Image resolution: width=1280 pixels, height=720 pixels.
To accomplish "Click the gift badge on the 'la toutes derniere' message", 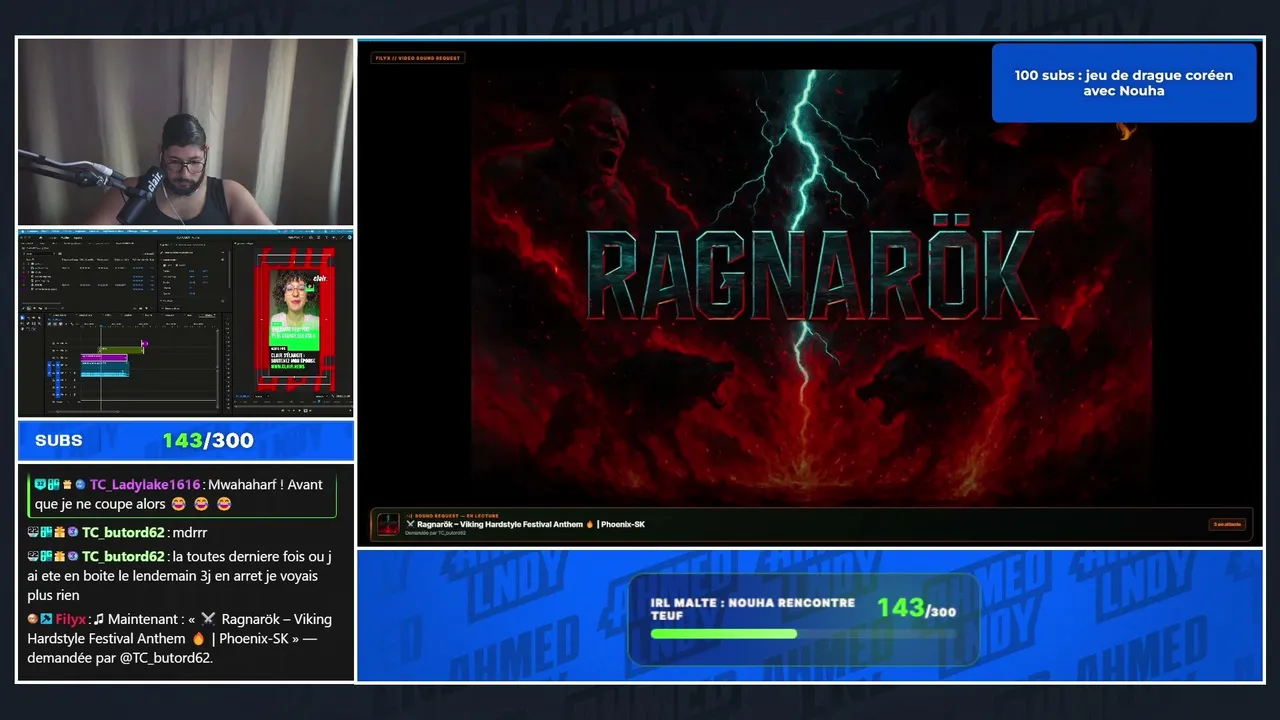I will click(x=59, y=557).
